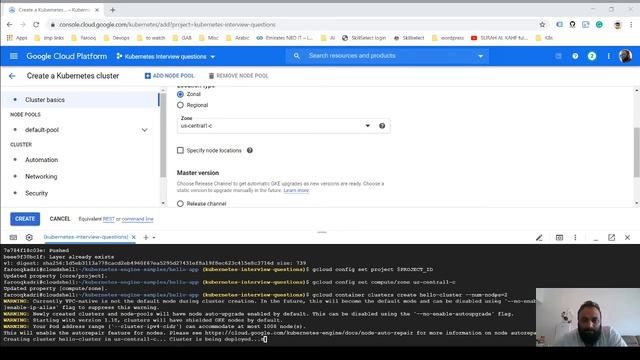The height and width of the screenshot is (360, 640).
Task: Open the Farooq bookmark folder
Action: pyautogui.click(x=84, y=38)
